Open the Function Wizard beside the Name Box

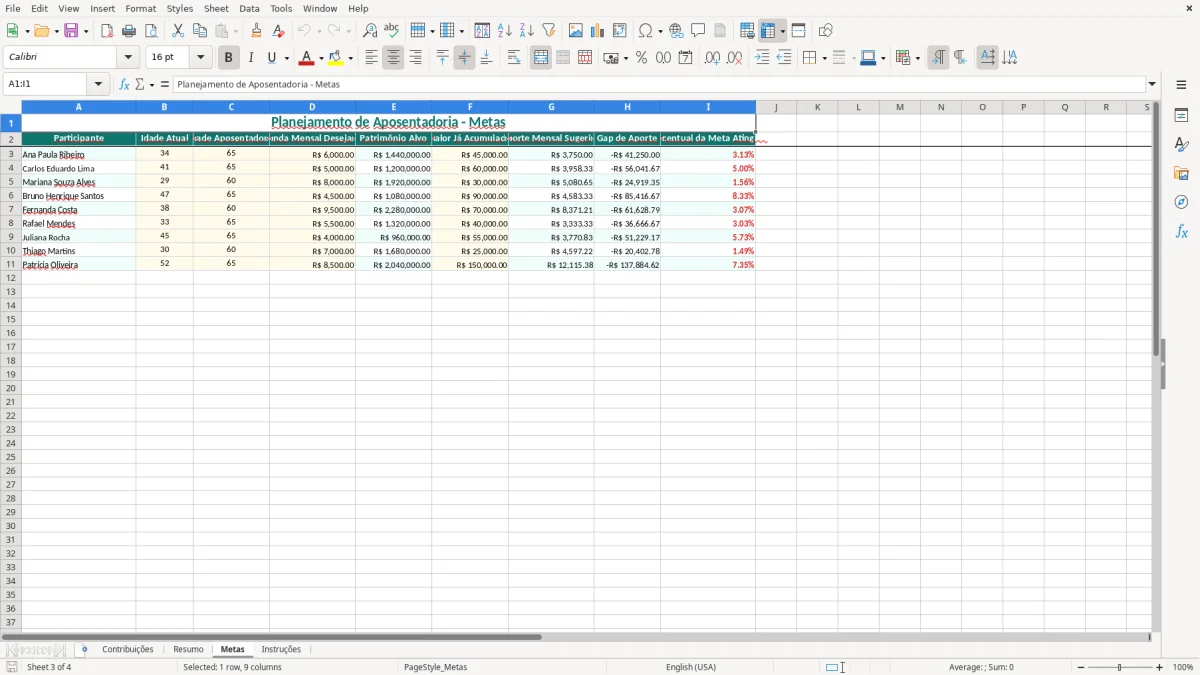tap(124, 85)
